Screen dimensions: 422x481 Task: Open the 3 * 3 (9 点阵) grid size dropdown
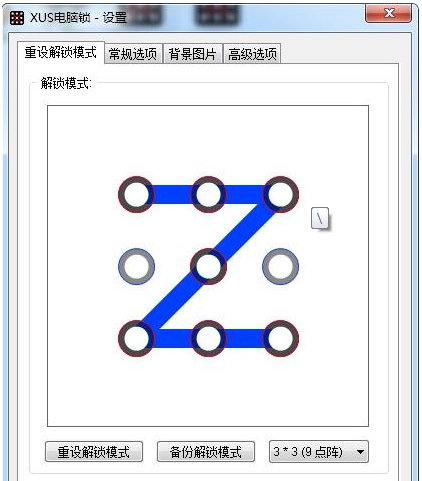[319, 452]
